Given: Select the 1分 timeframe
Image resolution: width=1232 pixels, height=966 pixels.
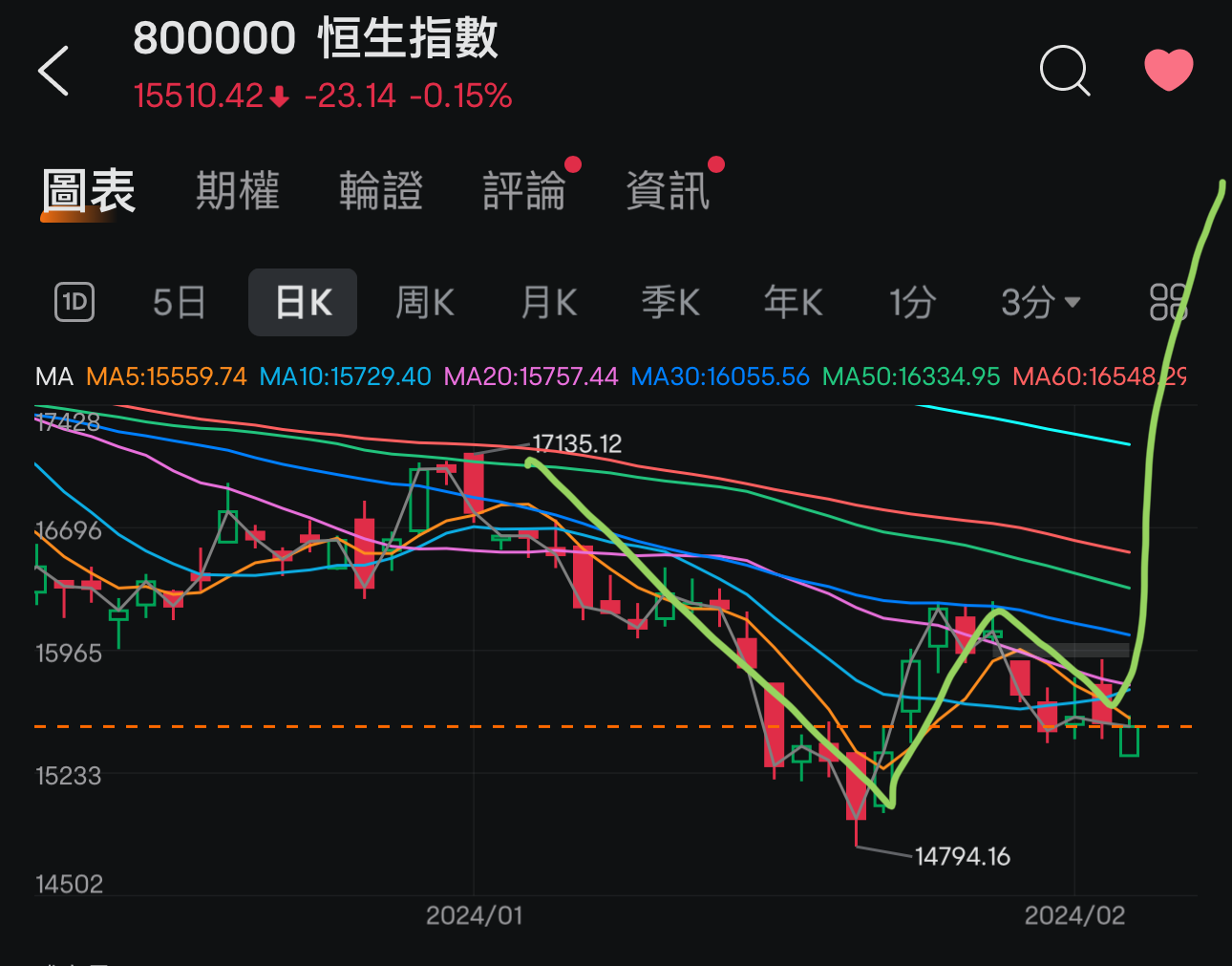Looking at the screenshot, I should pos(912,303).
